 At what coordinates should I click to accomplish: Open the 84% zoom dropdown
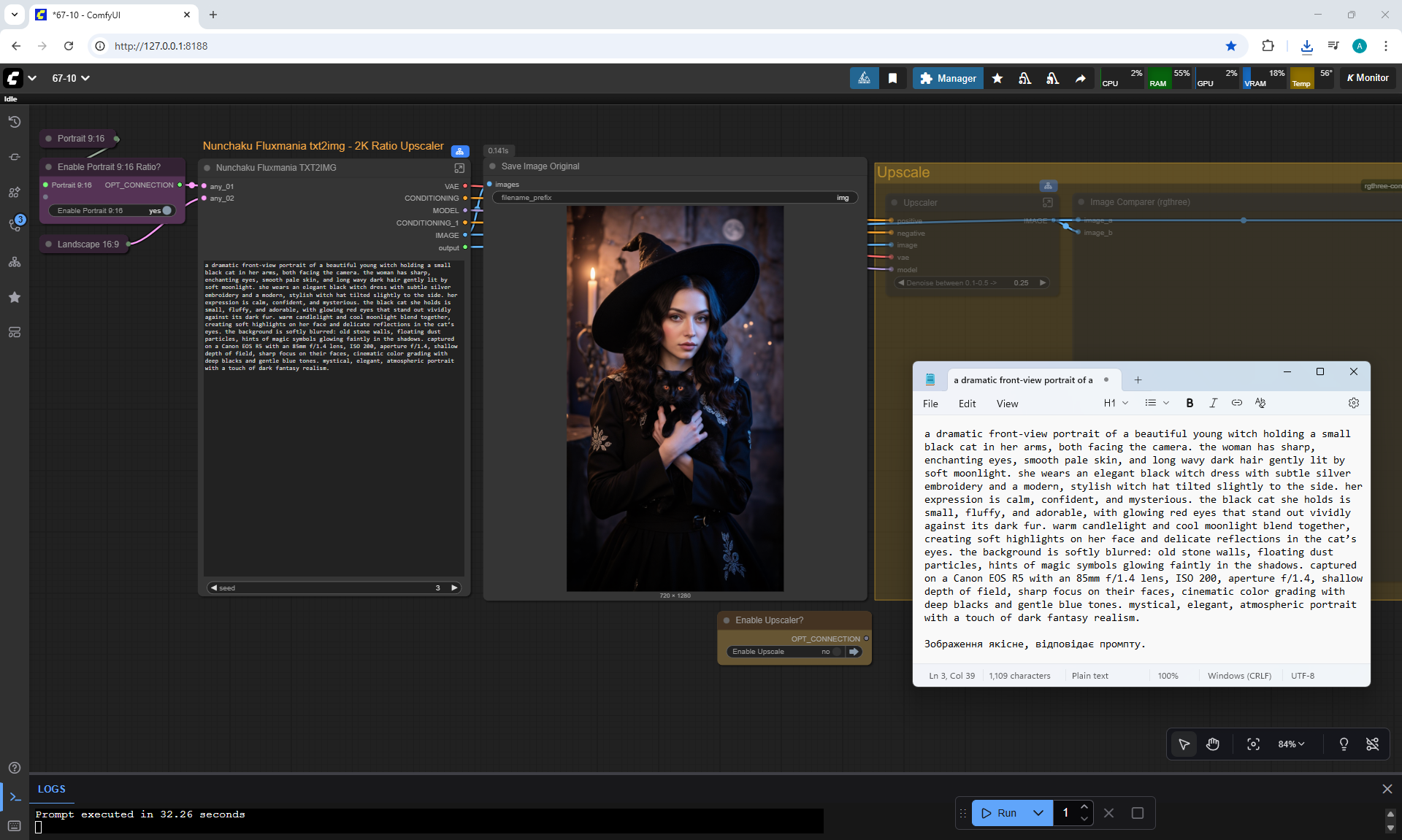[1290, 744]
